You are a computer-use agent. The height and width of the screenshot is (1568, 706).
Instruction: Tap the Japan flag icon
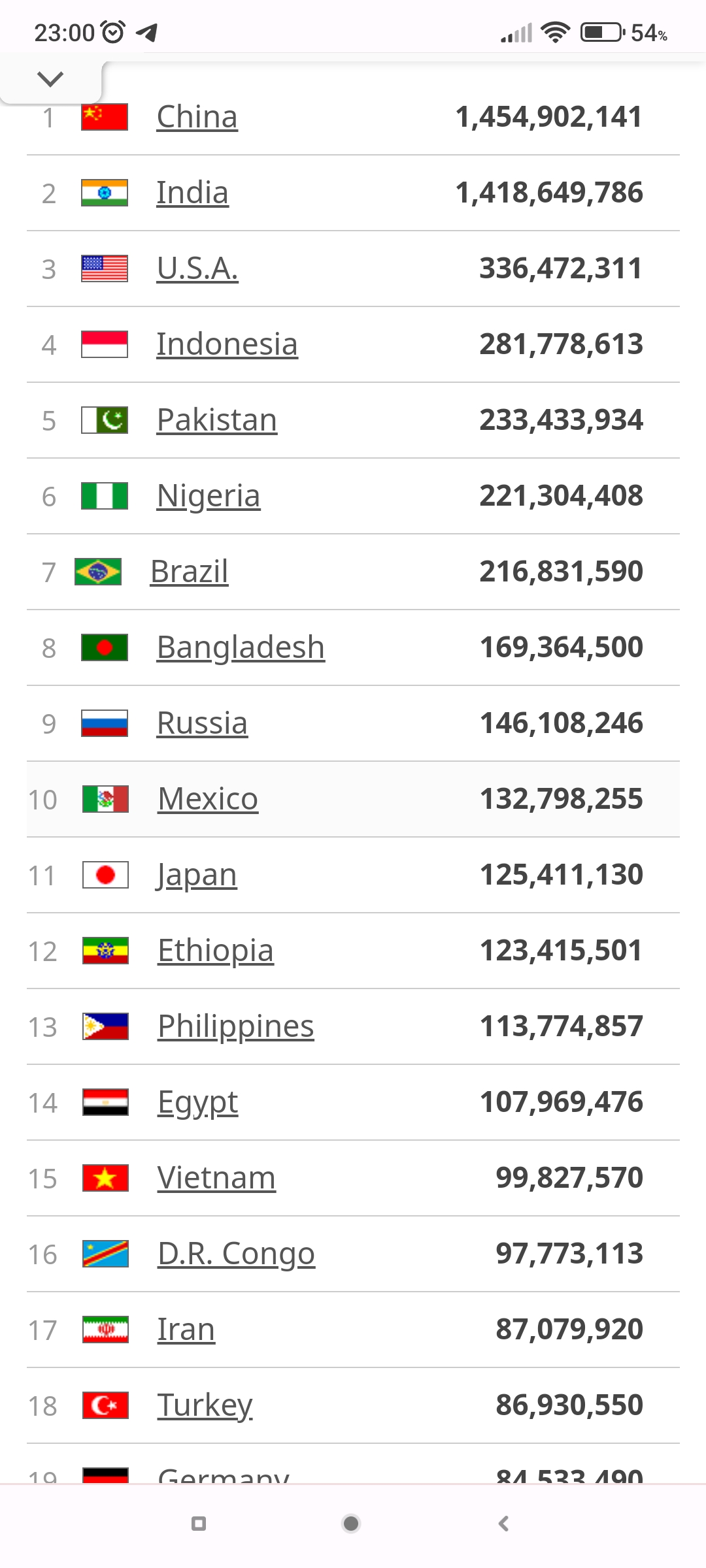(x=105, y=875)
